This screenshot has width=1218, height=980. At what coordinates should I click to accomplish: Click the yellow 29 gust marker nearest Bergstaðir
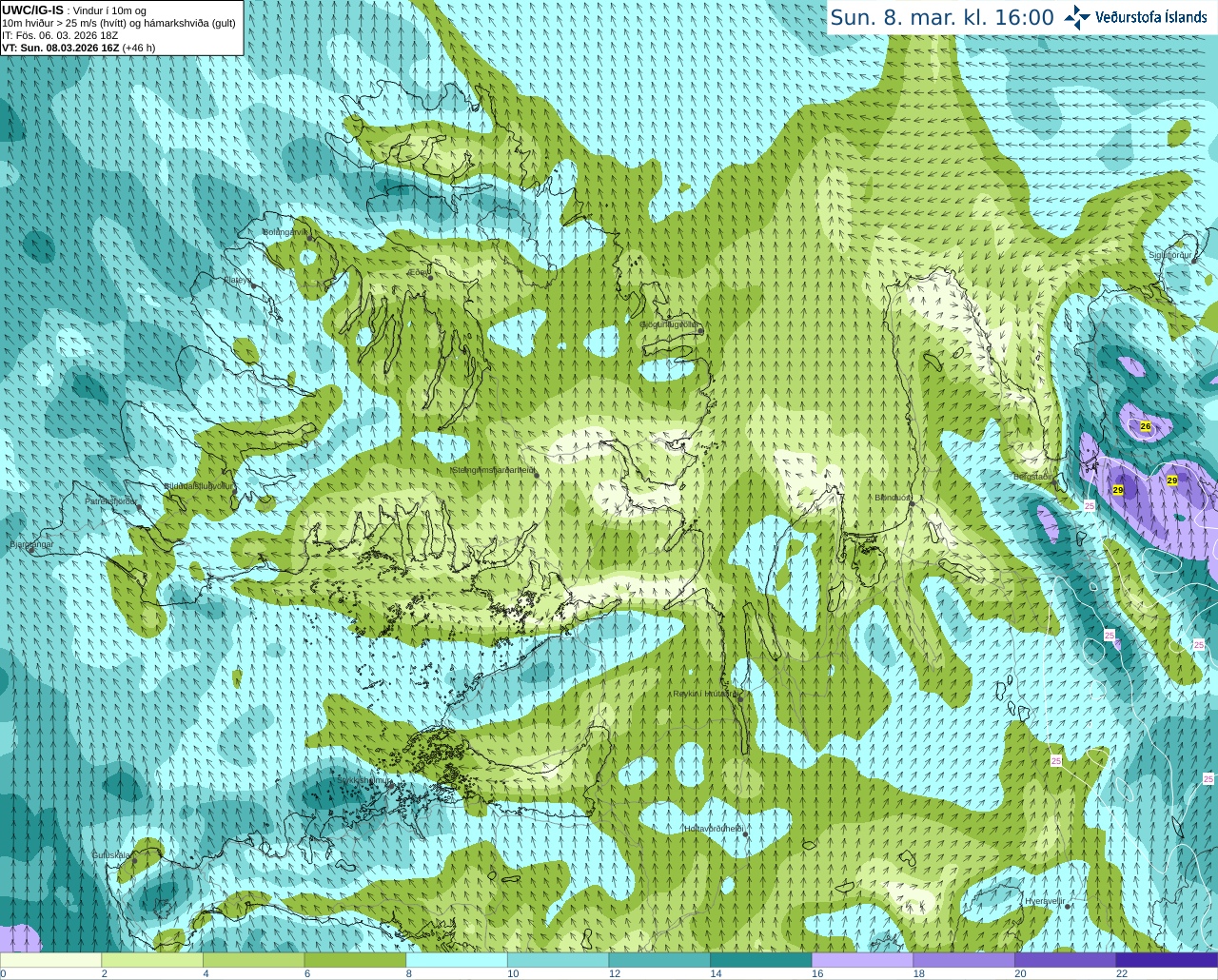point(1118,490)
